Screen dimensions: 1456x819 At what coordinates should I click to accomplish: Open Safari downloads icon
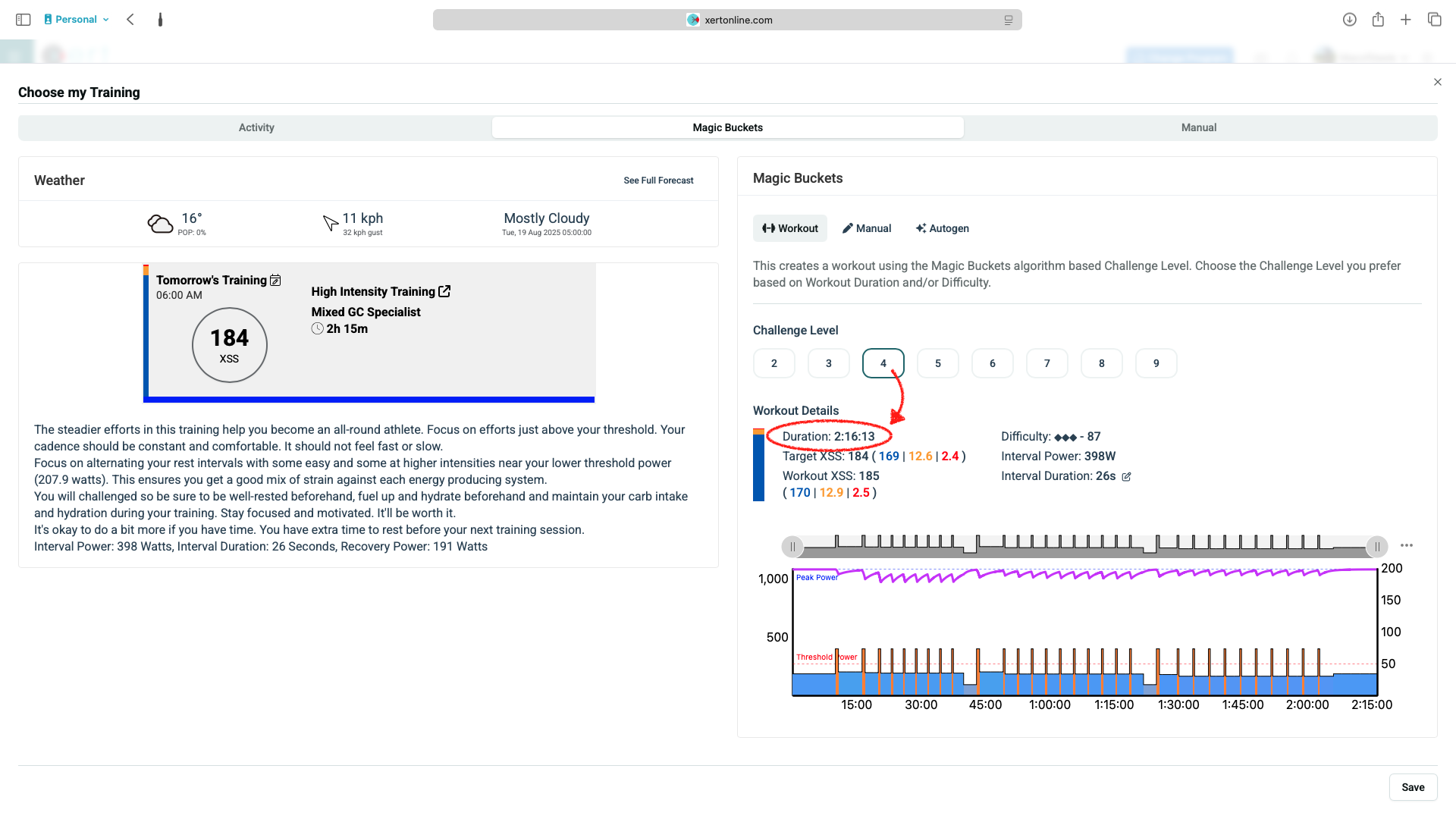1349,20
